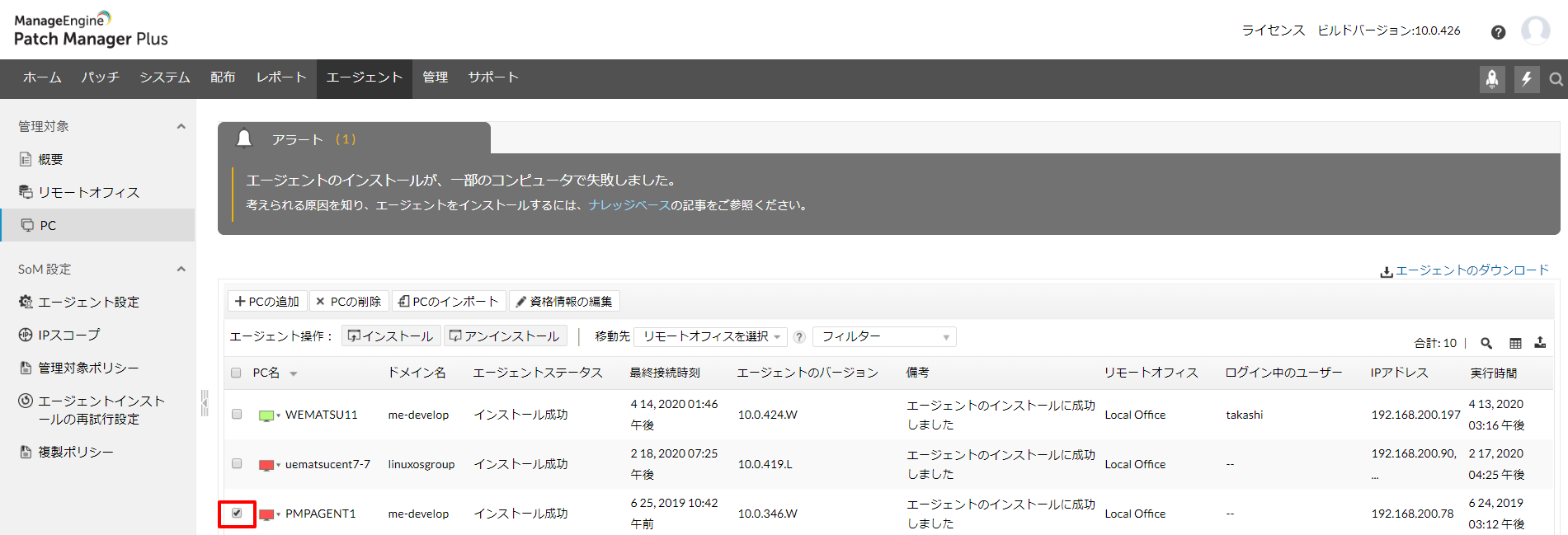Click the help icon beside remote office selector
This screenshot has height=535, width=1568.
(x=799, y=336)
